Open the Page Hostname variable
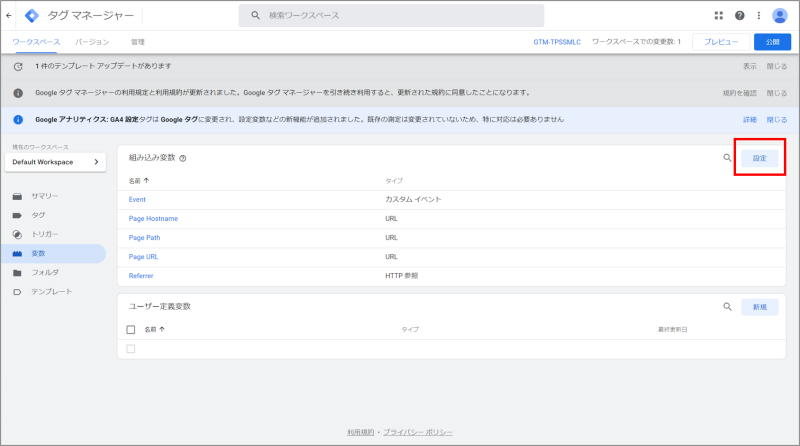 pos(153,218)
